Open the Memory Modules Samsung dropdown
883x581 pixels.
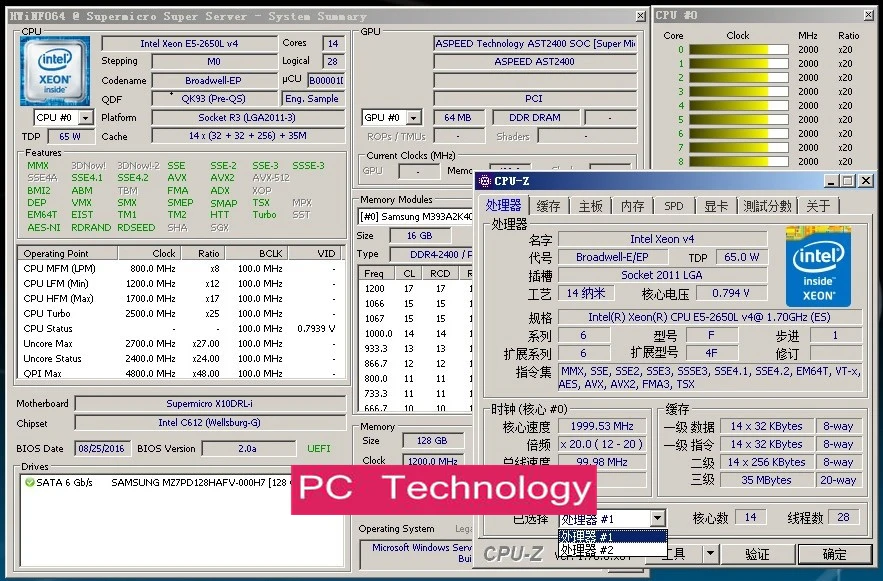[x=416, y=217]
